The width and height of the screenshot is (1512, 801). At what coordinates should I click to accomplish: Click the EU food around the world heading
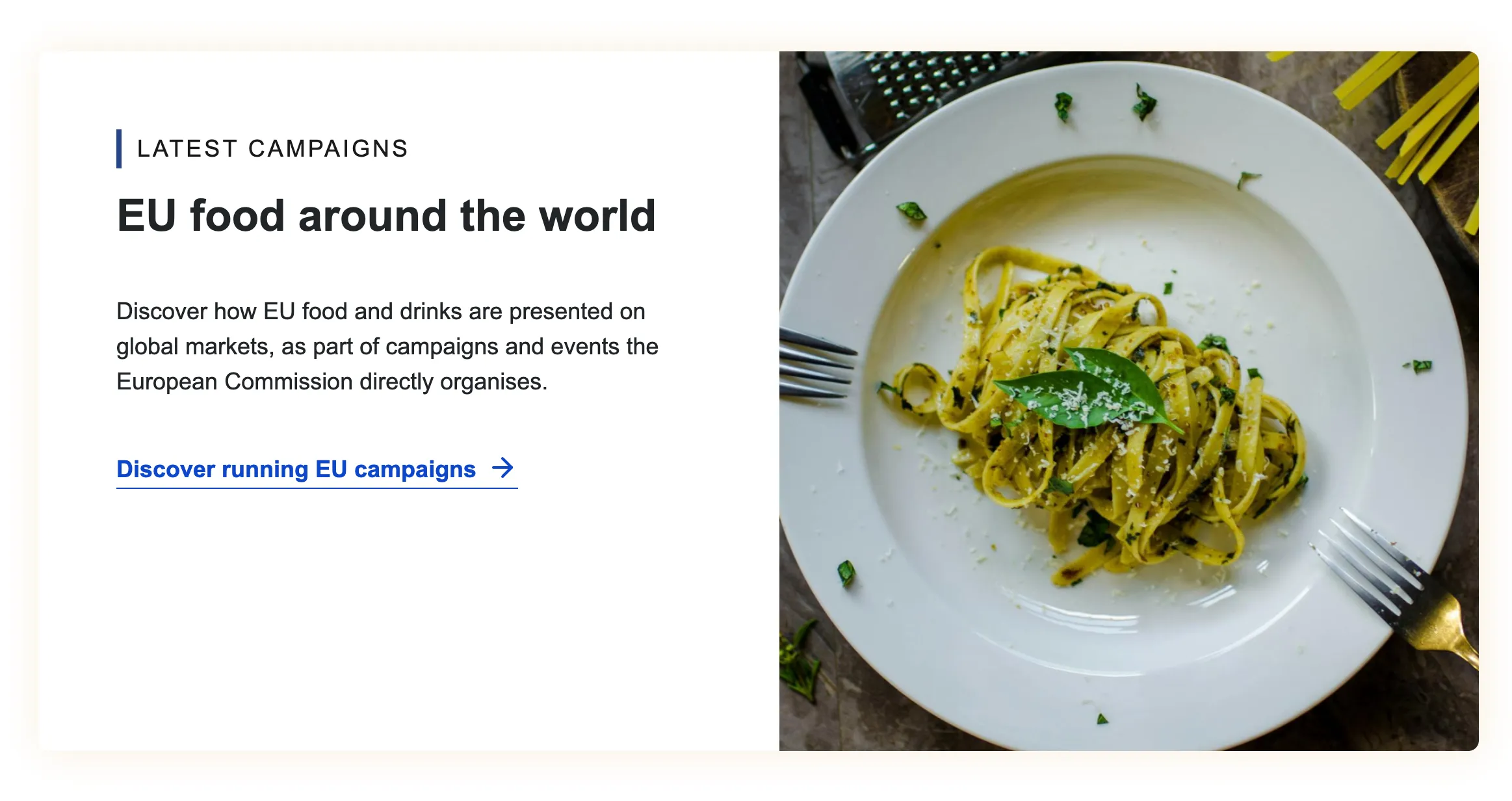pyautogui.click(x=386, y=216)
